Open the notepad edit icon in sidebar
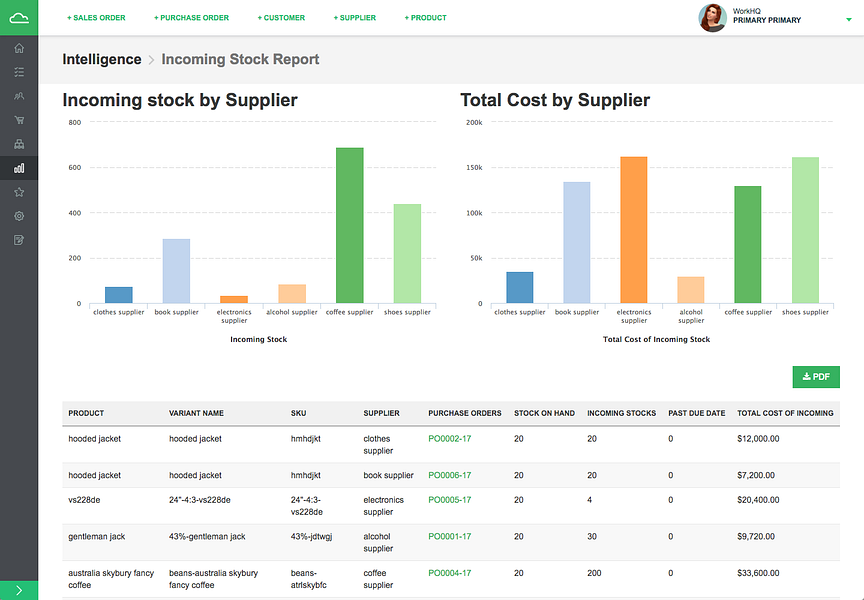864x600 pixels. pos(19,240)
